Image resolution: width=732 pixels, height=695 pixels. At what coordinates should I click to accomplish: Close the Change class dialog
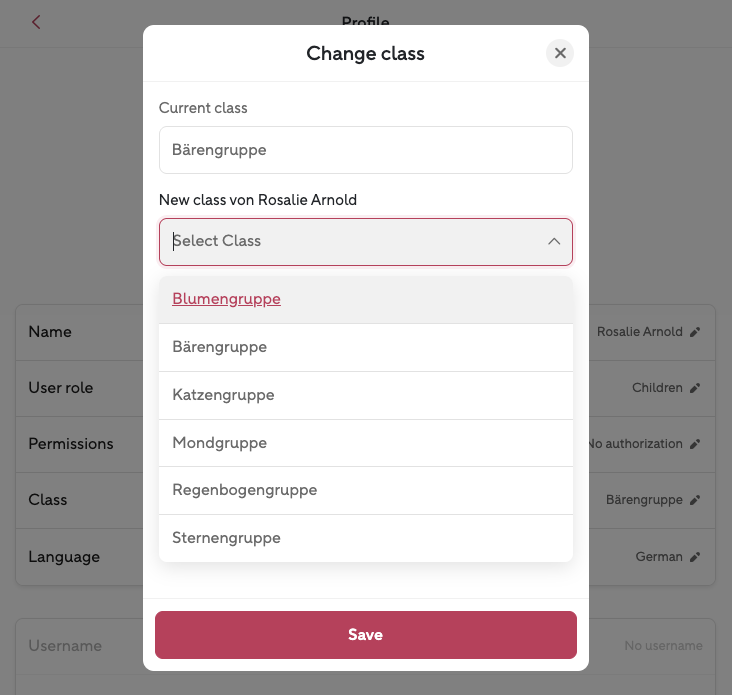pos(560,53)
